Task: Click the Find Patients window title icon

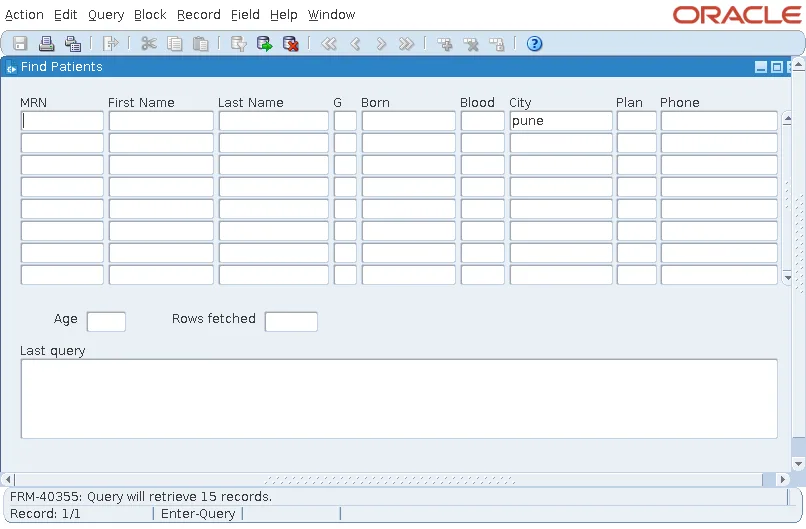Action: point(11,67)
